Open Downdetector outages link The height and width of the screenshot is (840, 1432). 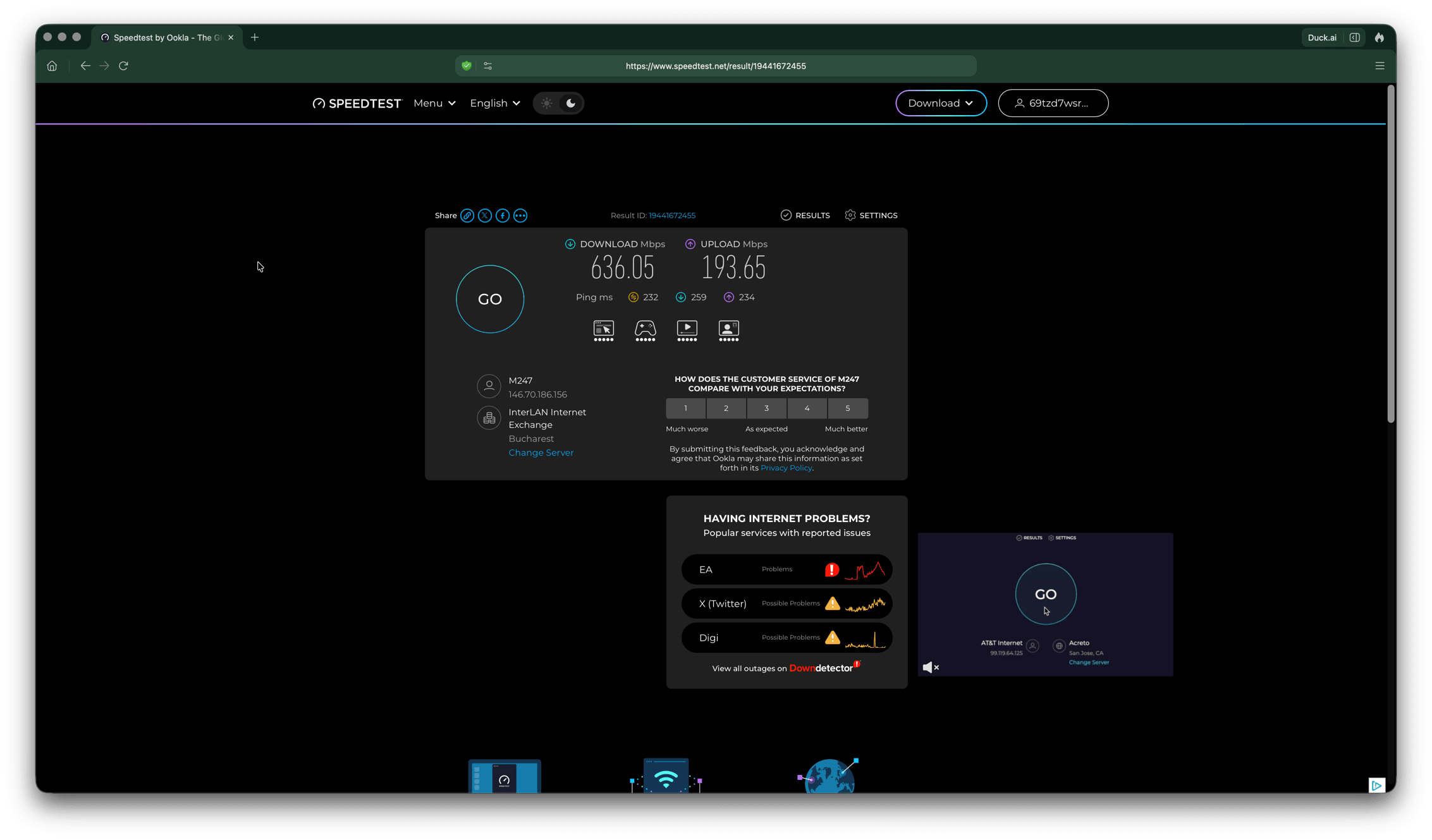point(824,667)
